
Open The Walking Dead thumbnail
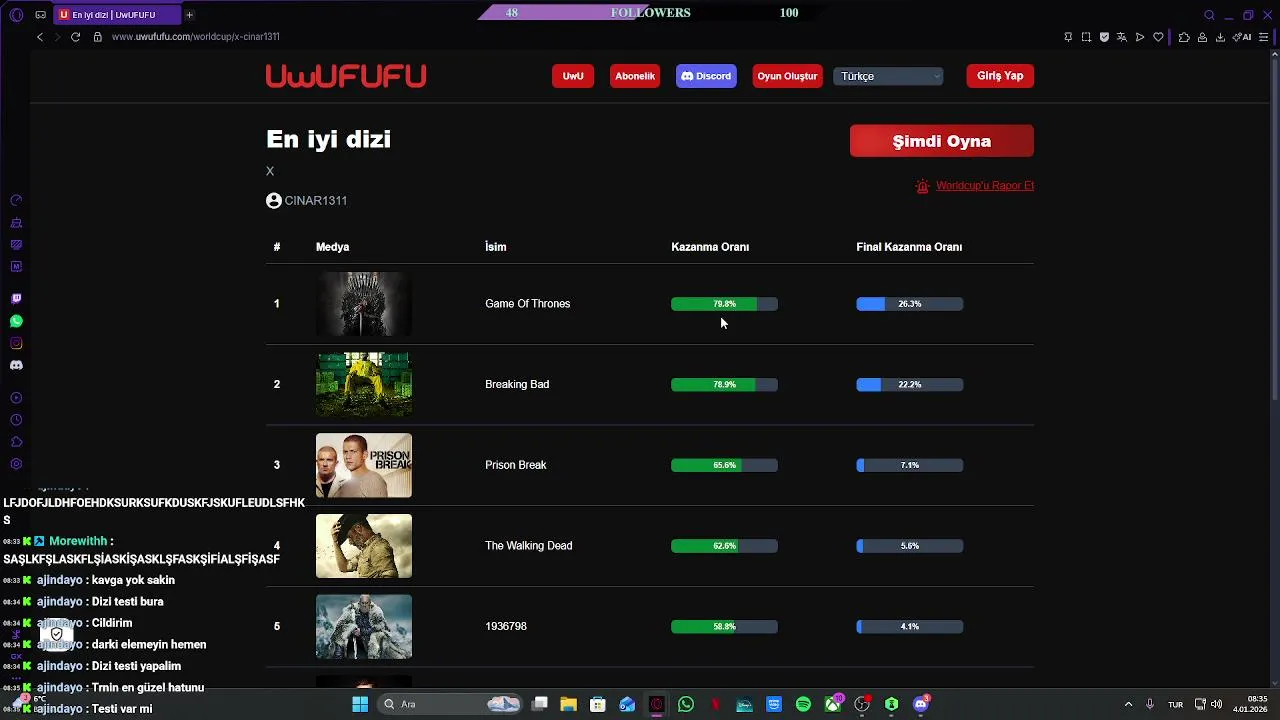tap(364, 546)
